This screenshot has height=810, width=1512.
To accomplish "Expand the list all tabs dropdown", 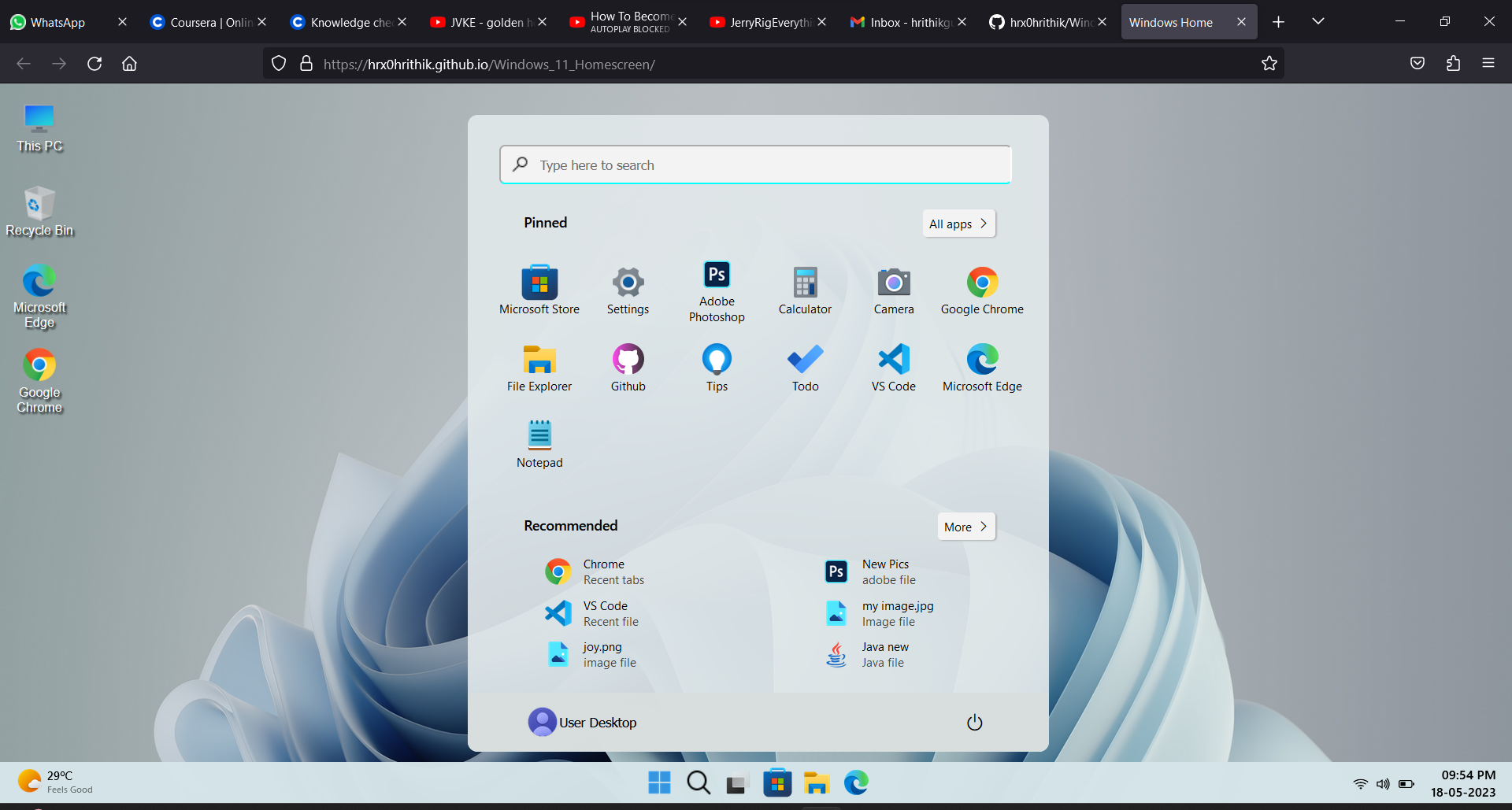I will pyautogui.click(x=1318, y=22).
